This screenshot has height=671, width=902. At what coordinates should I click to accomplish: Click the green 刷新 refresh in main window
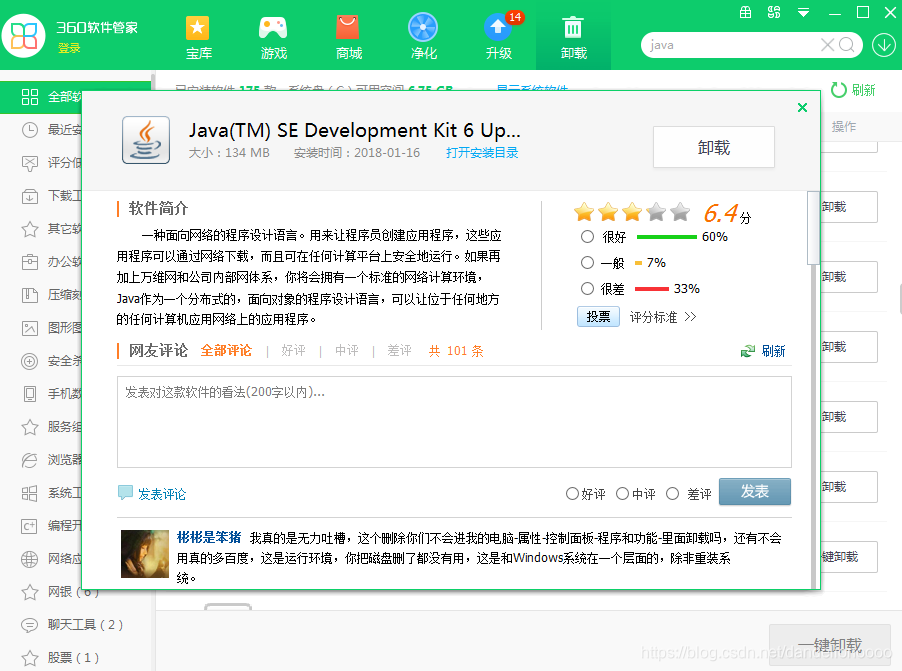click(x=853, y=90)
